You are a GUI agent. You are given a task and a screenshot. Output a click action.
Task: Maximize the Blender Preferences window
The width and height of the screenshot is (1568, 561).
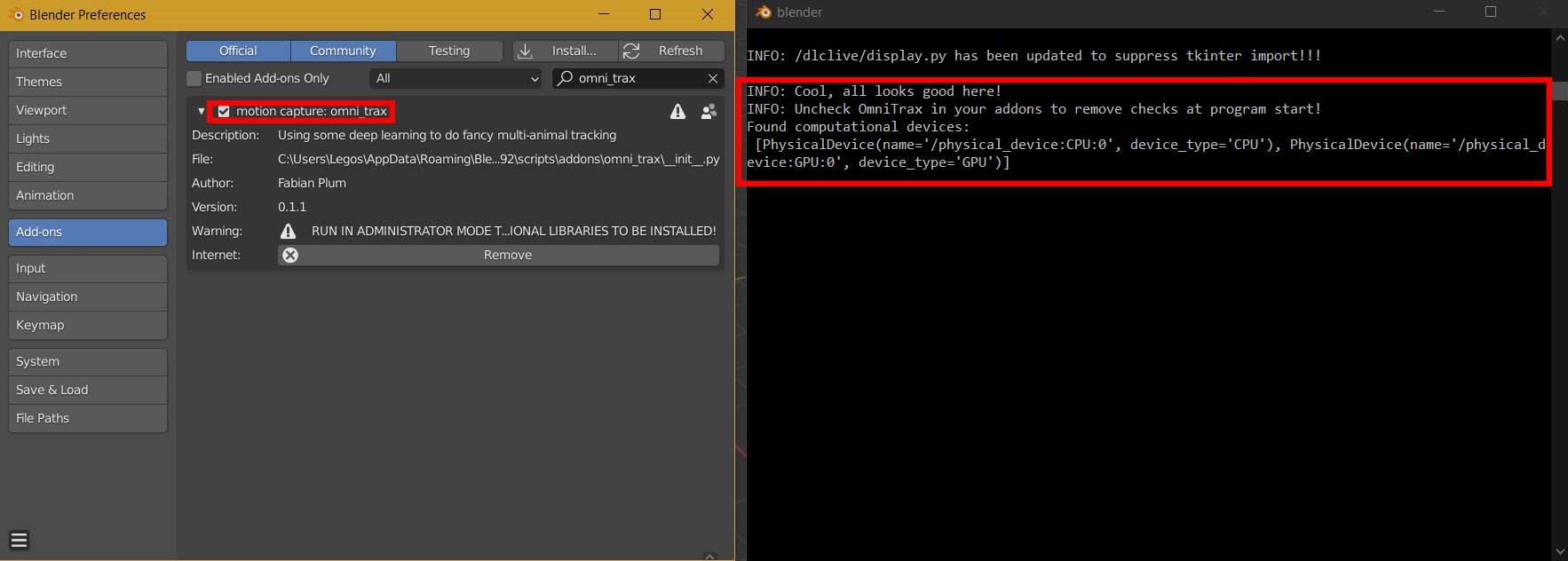[655, 14]
